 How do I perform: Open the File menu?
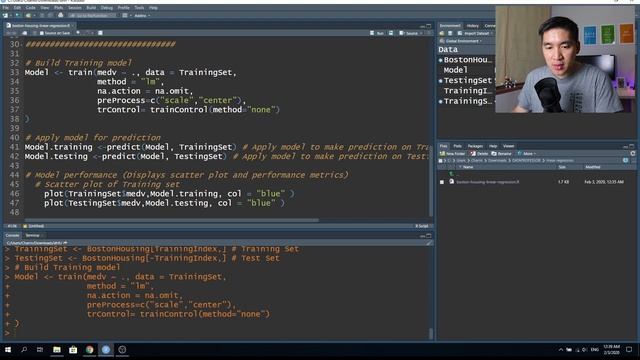tap(6, 8)
